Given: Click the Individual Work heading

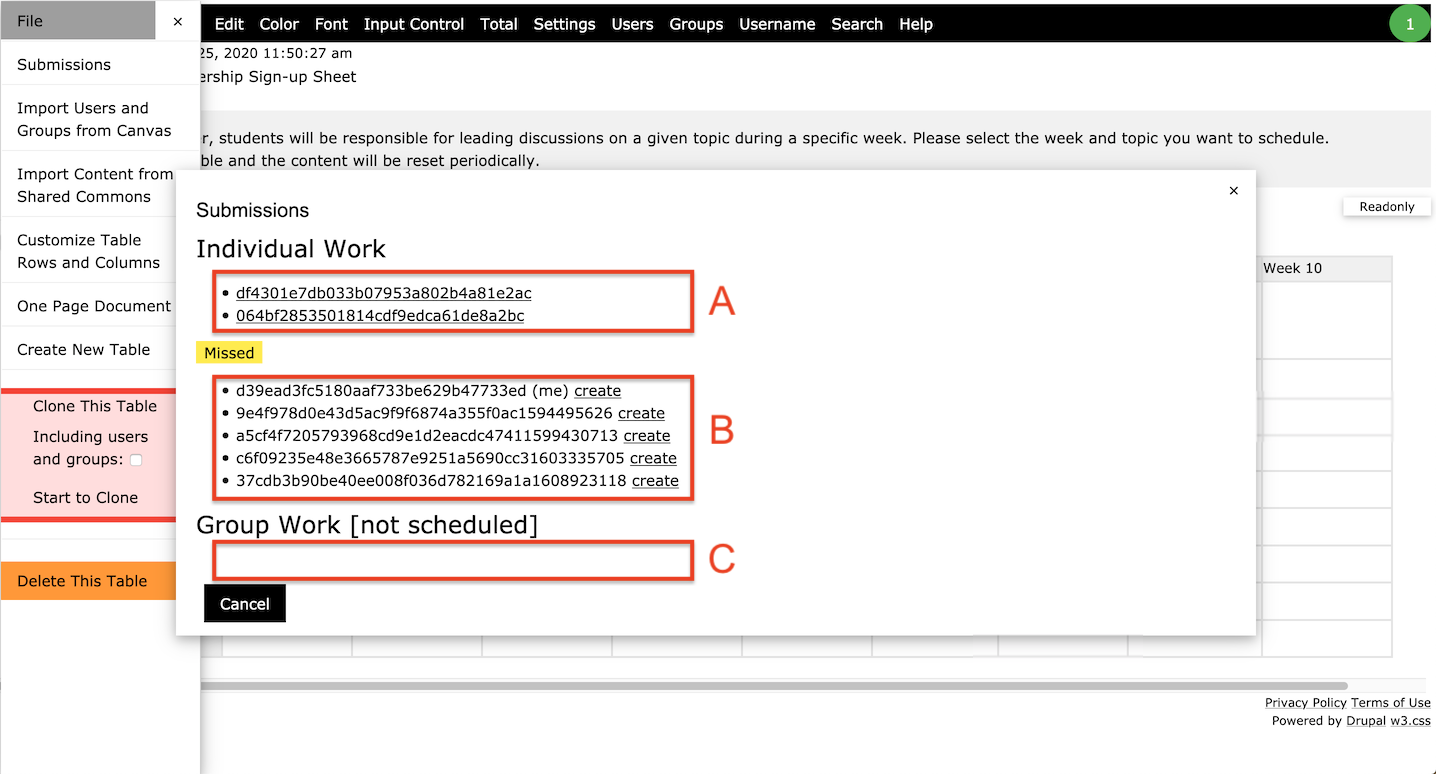Looking at the screenshot, I should pyautogui.click(x=291, y=249).
